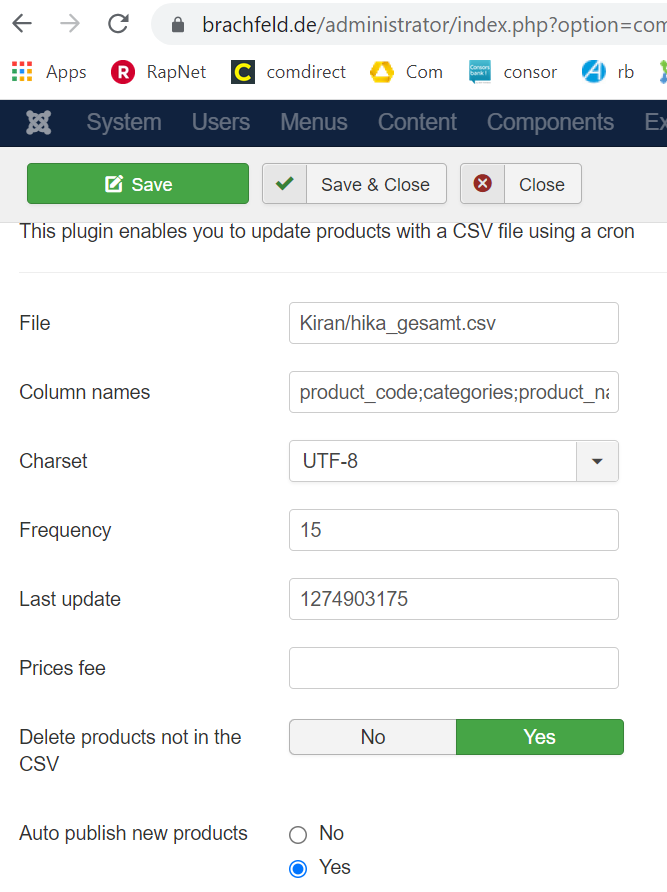Click the Save & Close button
The height and width of the screenshot is (892, 667).
pyautogui.click(x=354, y=184)
